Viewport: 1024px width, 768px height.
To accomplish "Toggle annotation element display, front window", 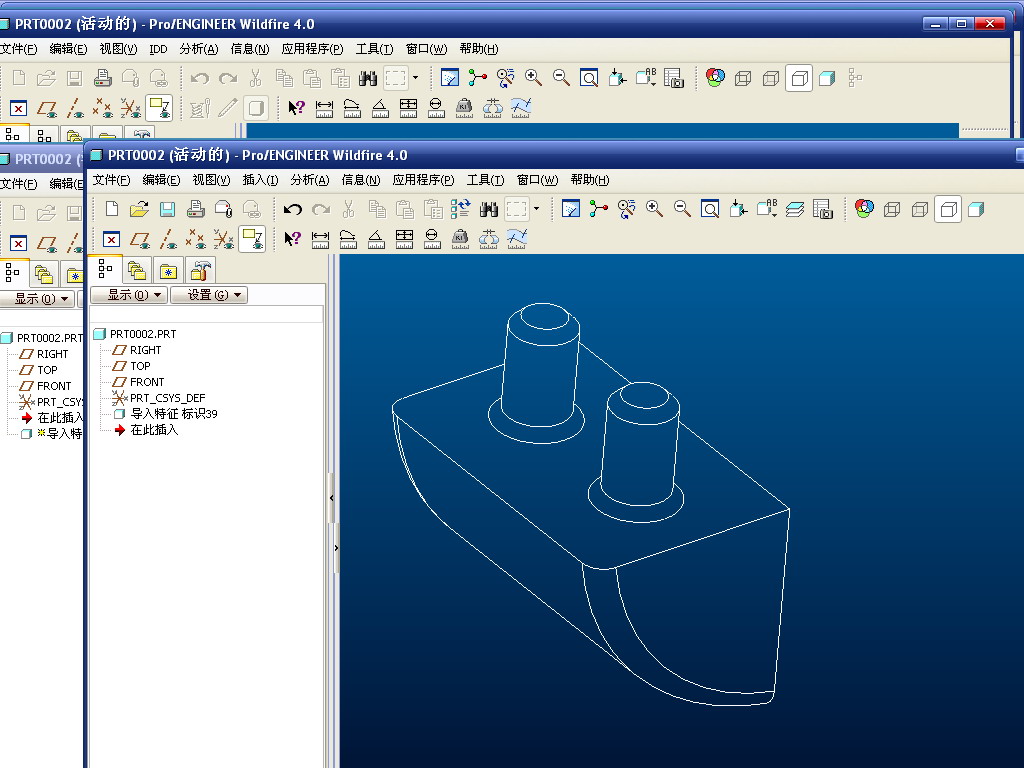I will click(252, 239).
